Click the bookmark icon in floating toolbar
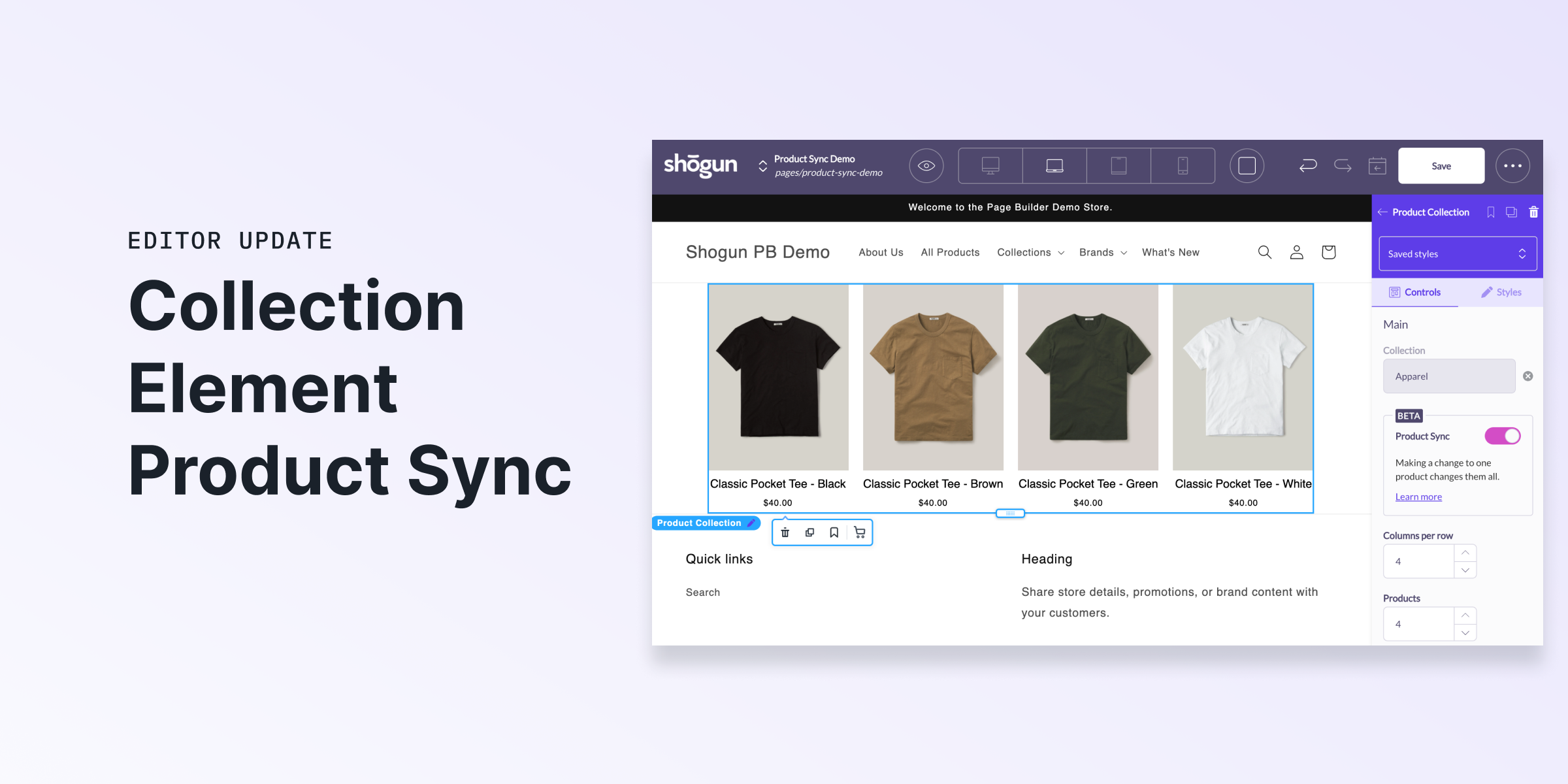Screen dimensions: 1568x784 coord(834,532)
